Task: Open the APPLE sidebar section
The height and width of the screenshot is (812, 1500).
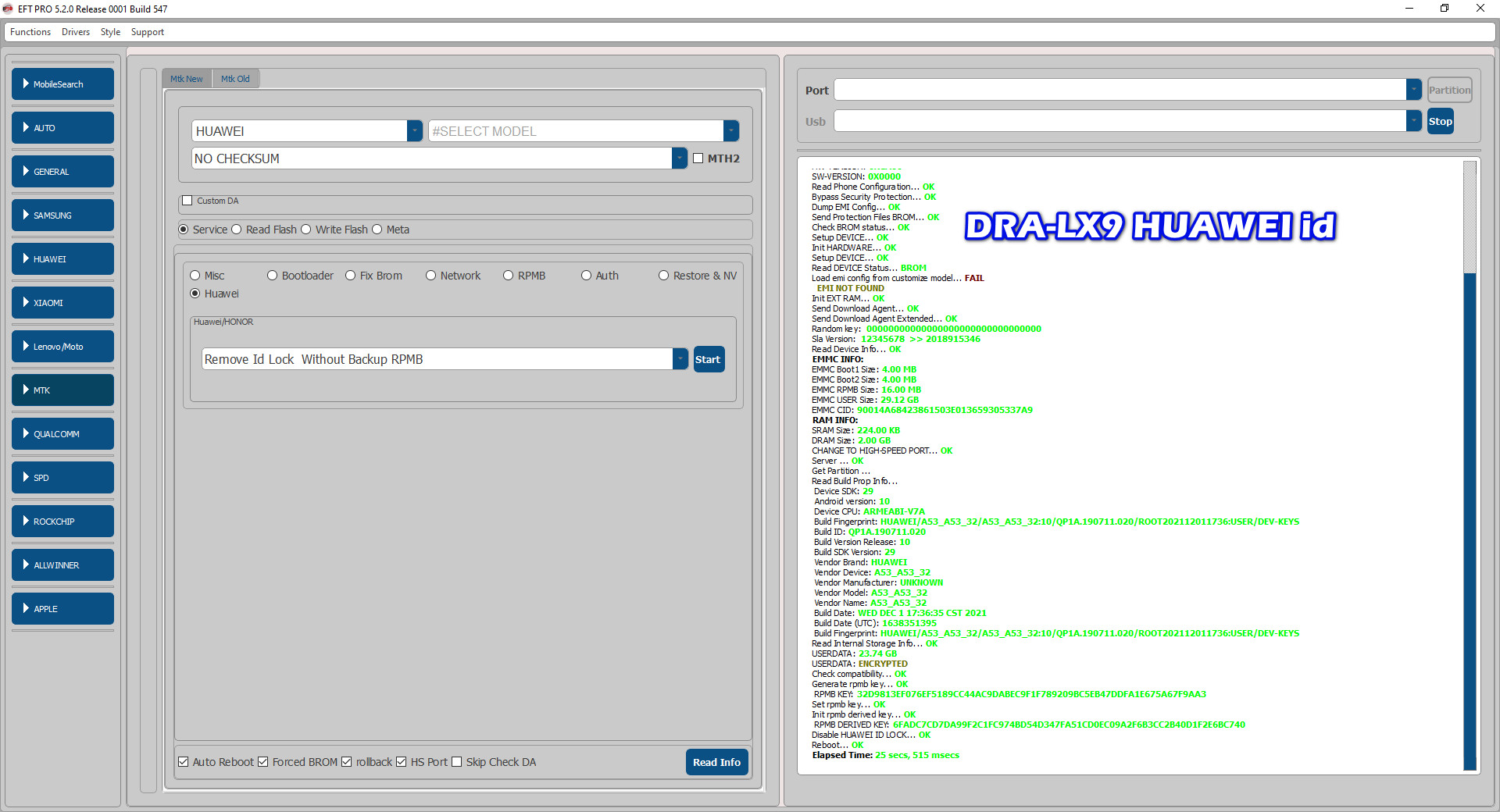Action: coord(62,609)
